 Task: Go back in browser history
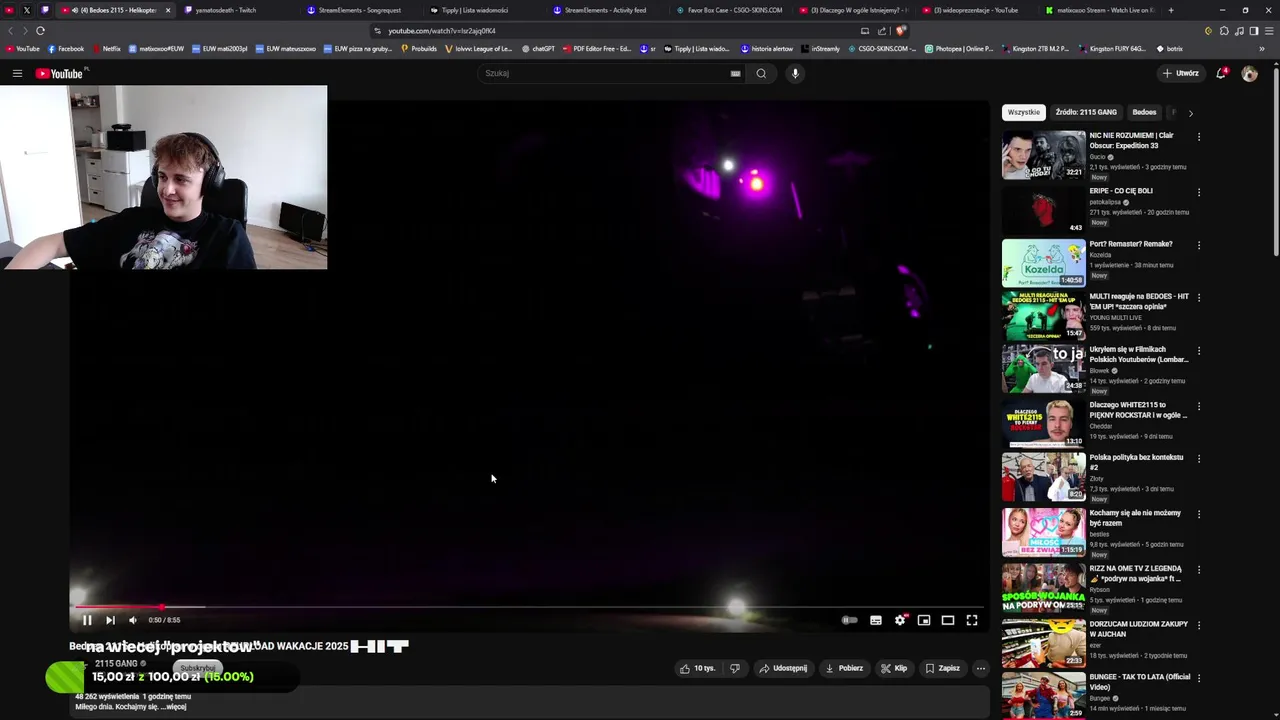tap(11, 31)
